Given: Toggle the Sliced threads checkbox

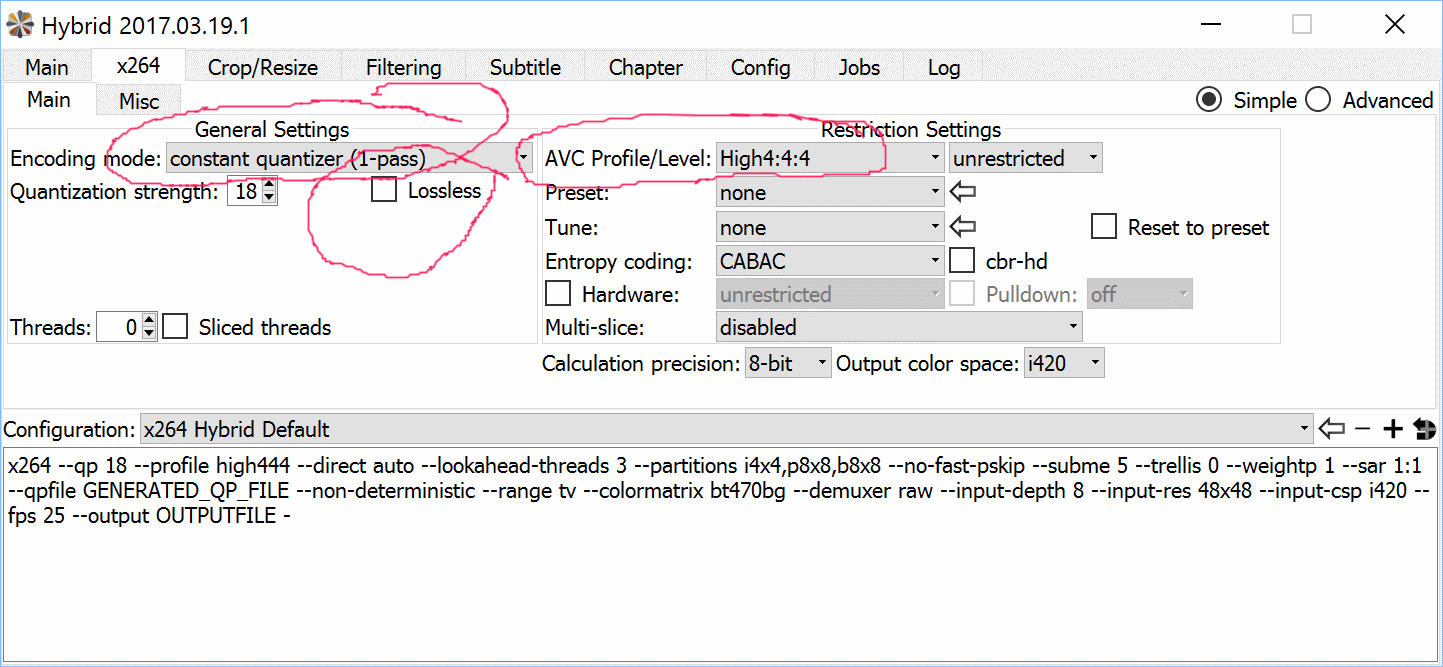Looking at the screenshot, I should pyautogui.click(x=175, y=327).
